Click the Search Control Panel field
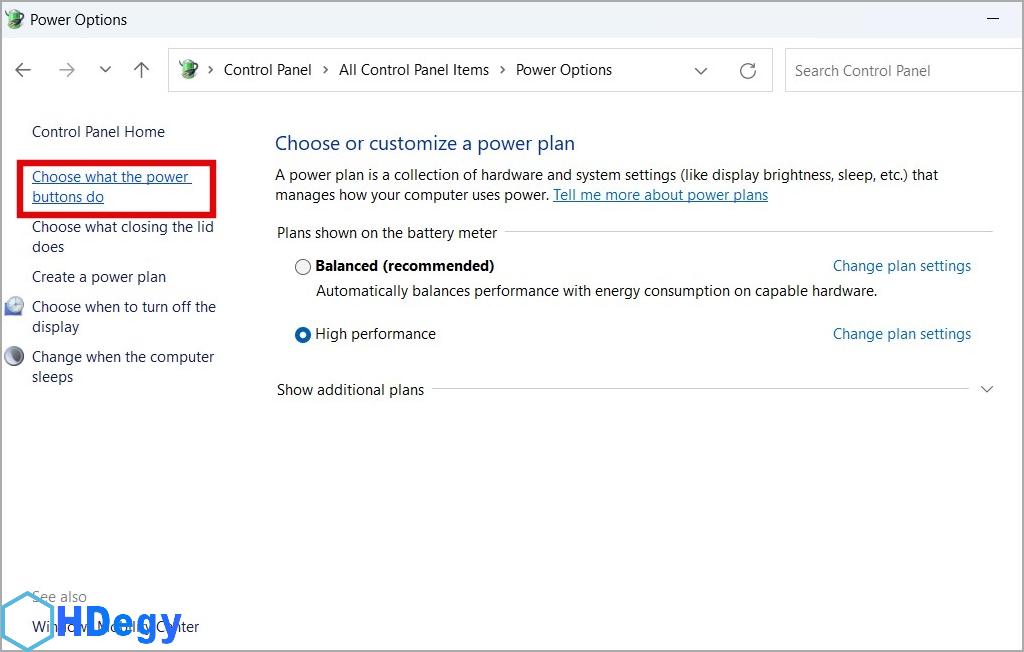Screen dimensions: 1024x652 pos(900,71)
